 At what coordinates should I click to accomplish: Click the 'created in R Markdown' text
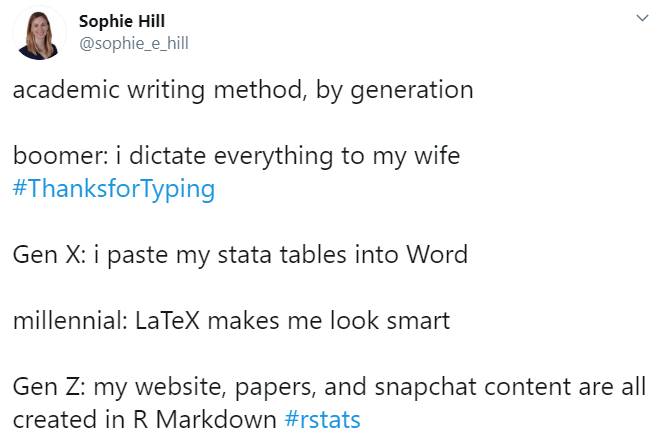145,420
